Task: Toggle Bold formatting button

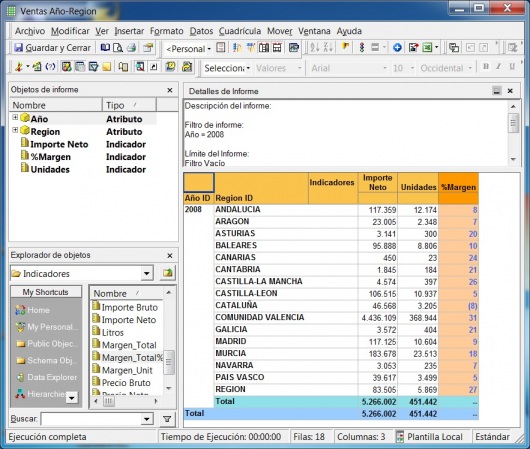Action: coord(486,67)
